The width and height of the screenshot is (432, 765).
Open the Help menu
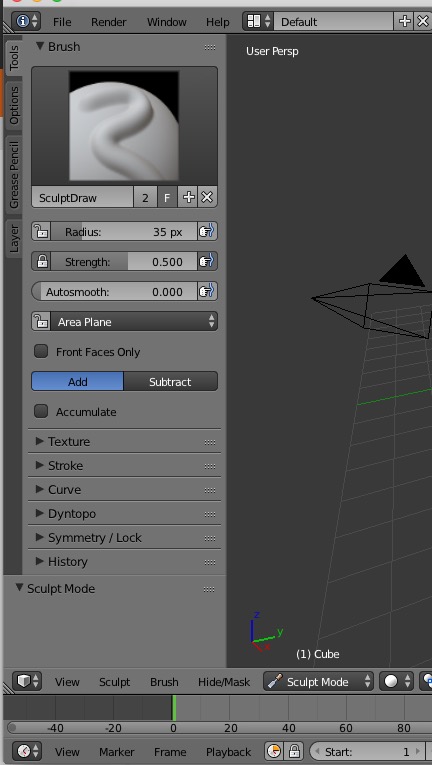pos(217,22)
